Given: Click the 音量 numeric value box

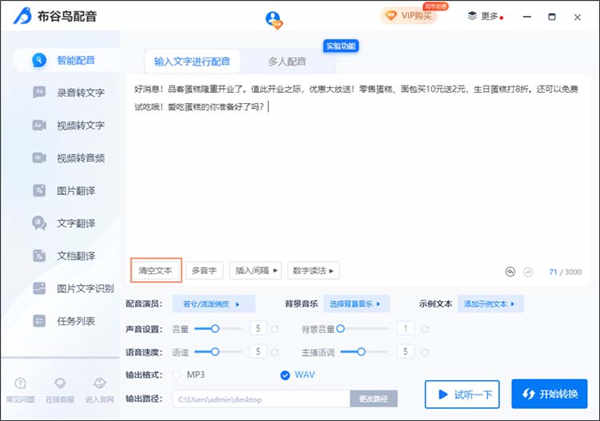Looking at the screenshot, I should coord(258,328).
